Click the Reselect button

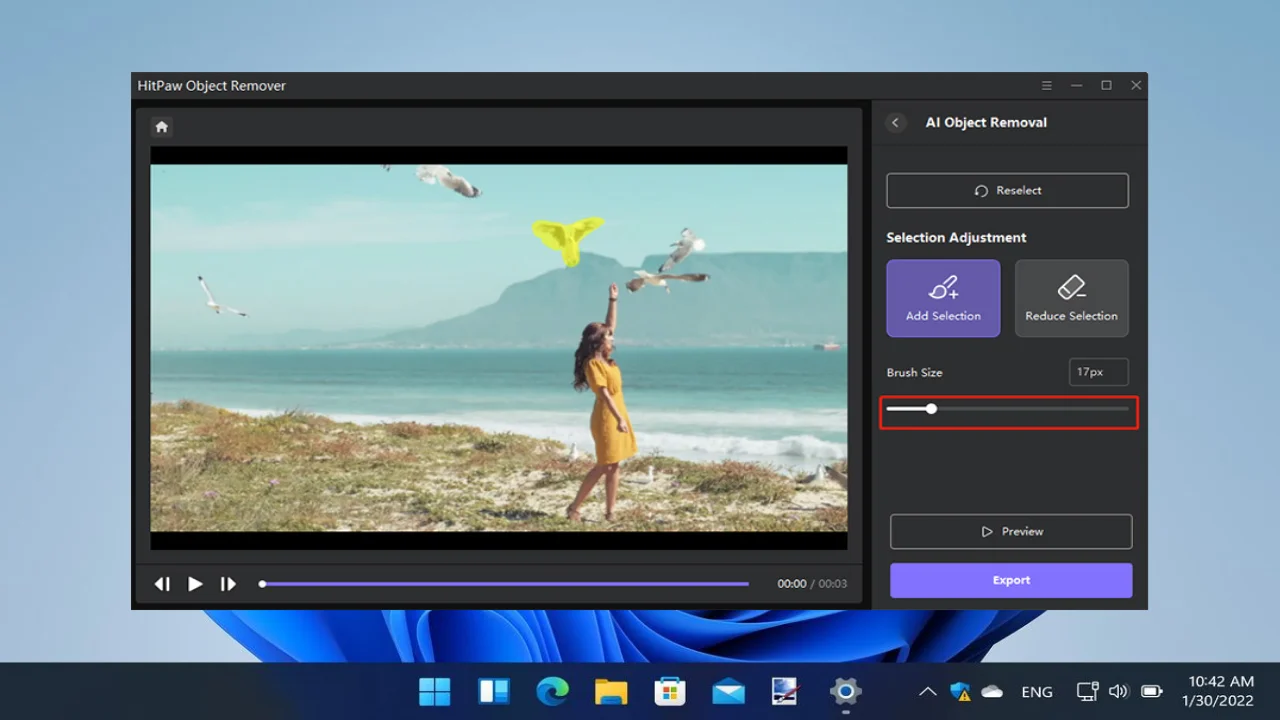[1007, 190]
